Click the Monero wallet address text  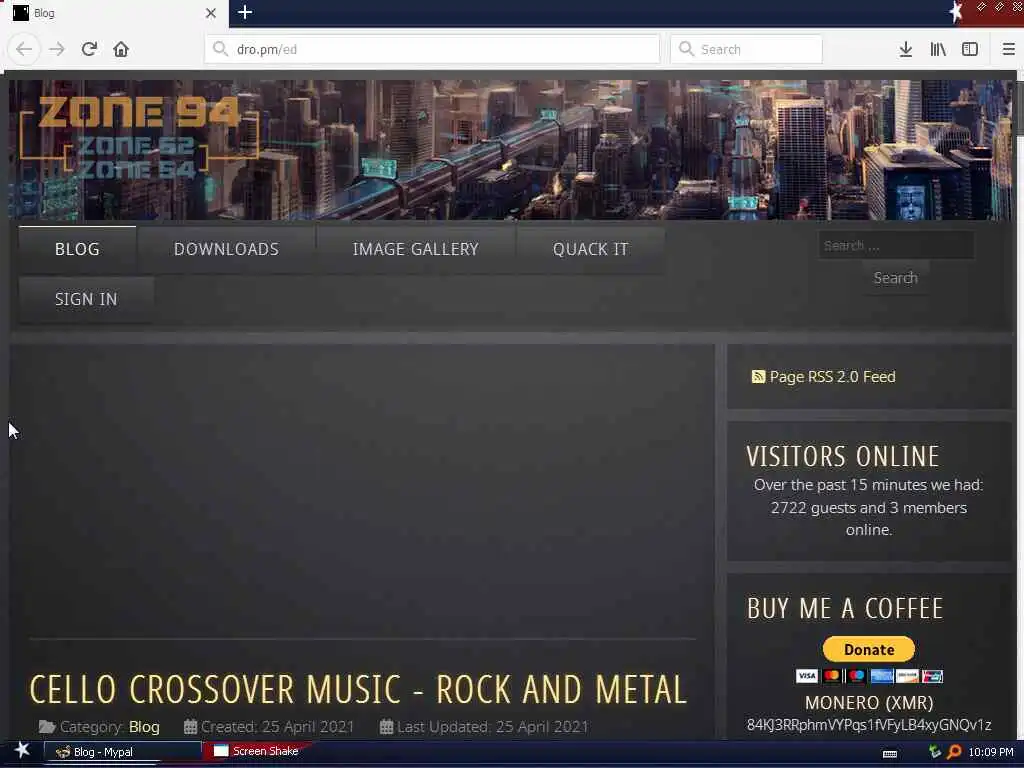click(x=869, y=725)
